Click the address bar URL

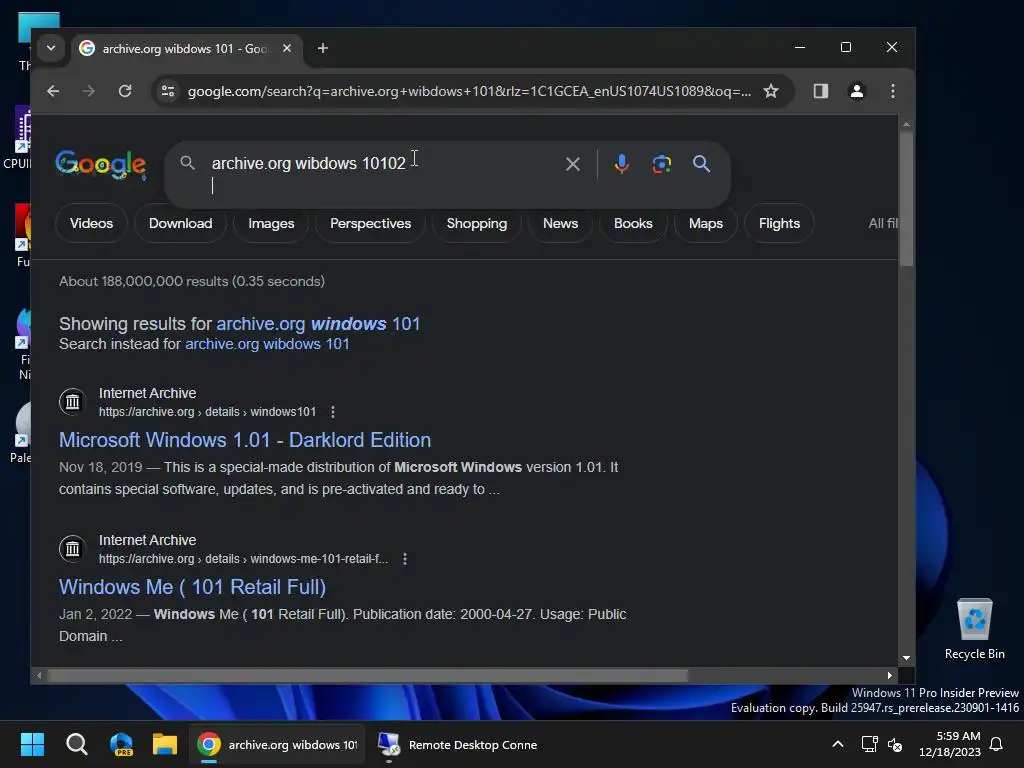coord(469,91)
